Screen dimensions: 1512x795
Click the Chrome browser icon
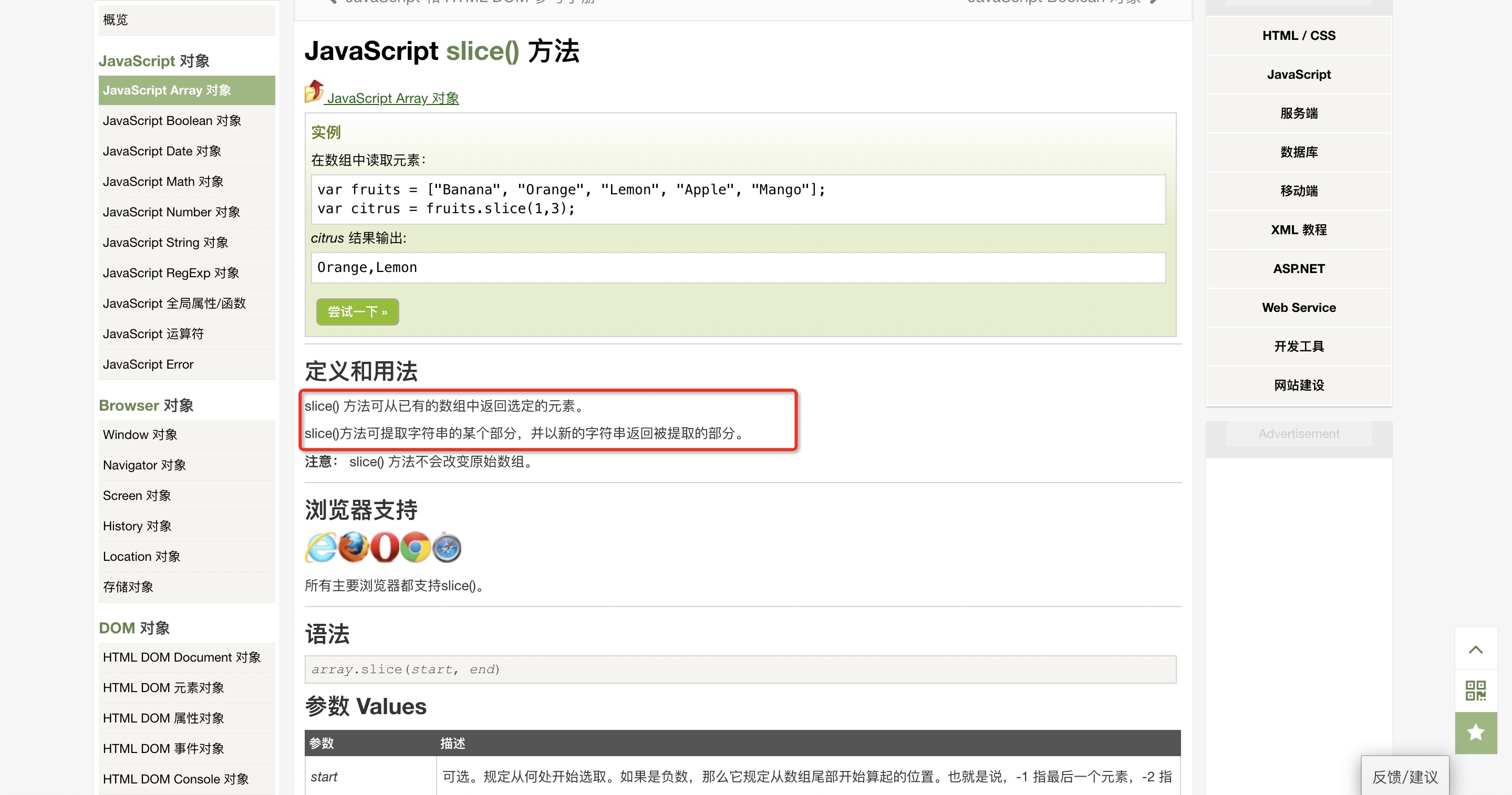pos(416,547)
